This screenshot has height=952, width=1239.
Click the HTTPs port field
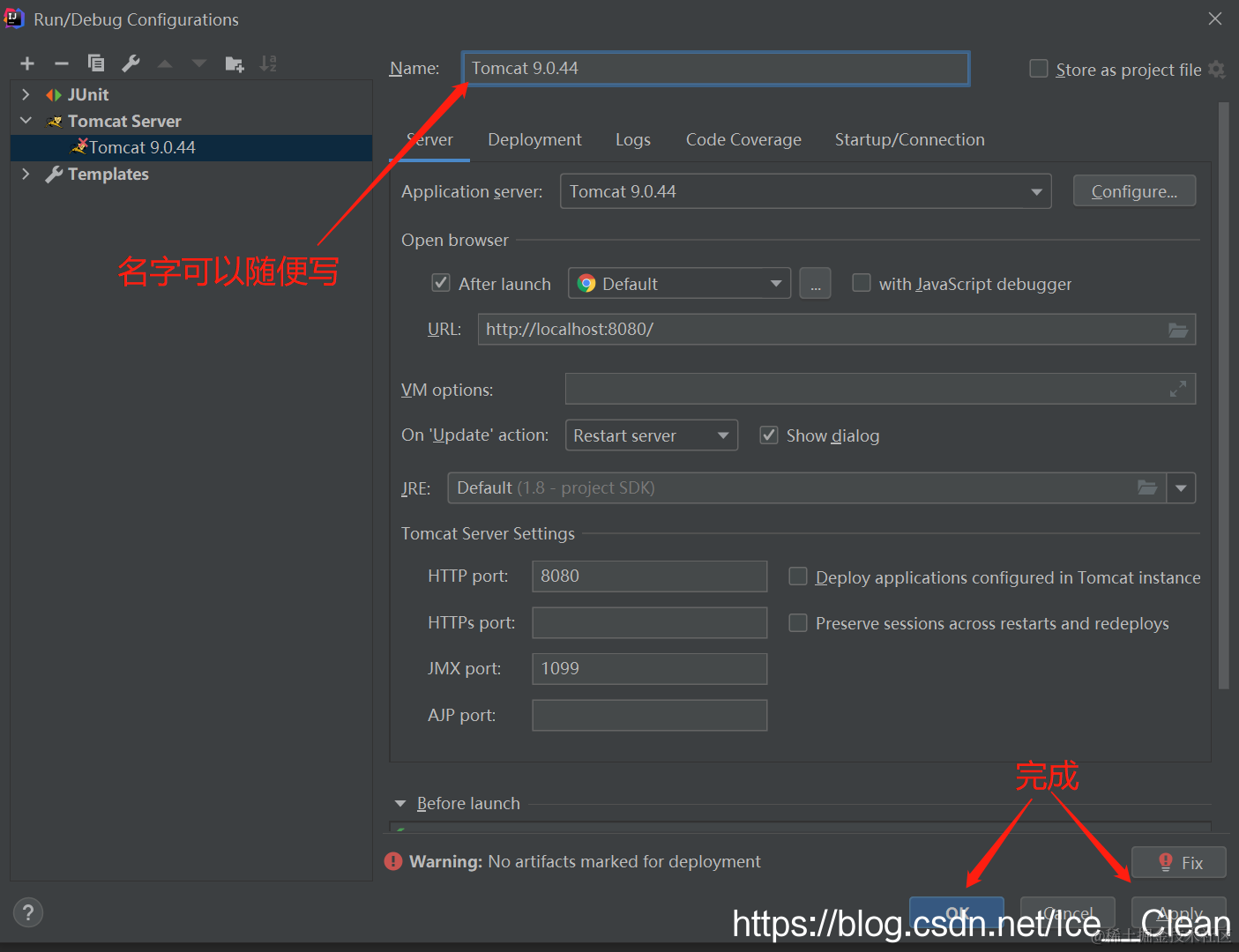click(649, 622)
